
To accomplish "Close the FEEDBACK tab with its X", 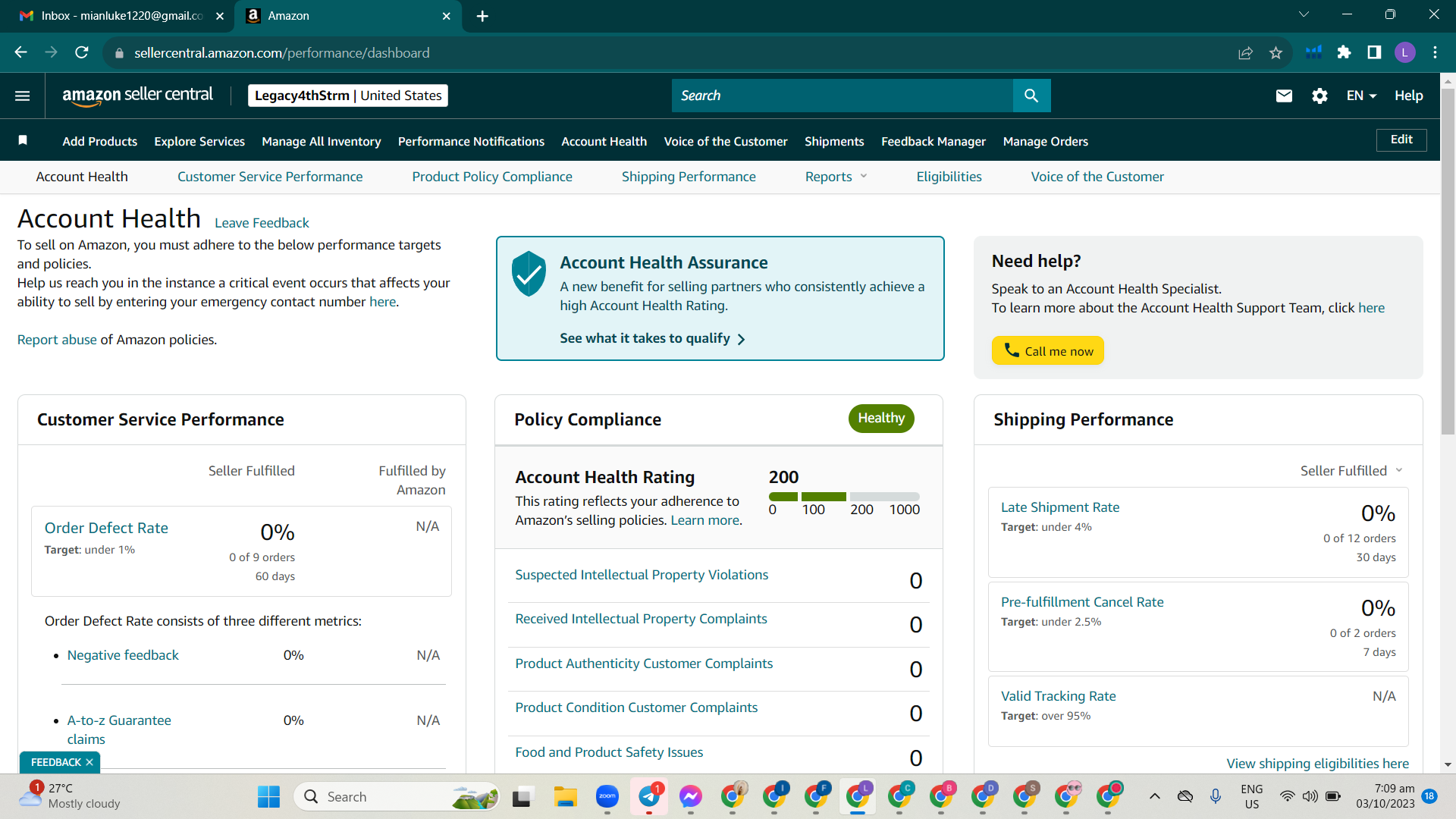I will (89, 762).
